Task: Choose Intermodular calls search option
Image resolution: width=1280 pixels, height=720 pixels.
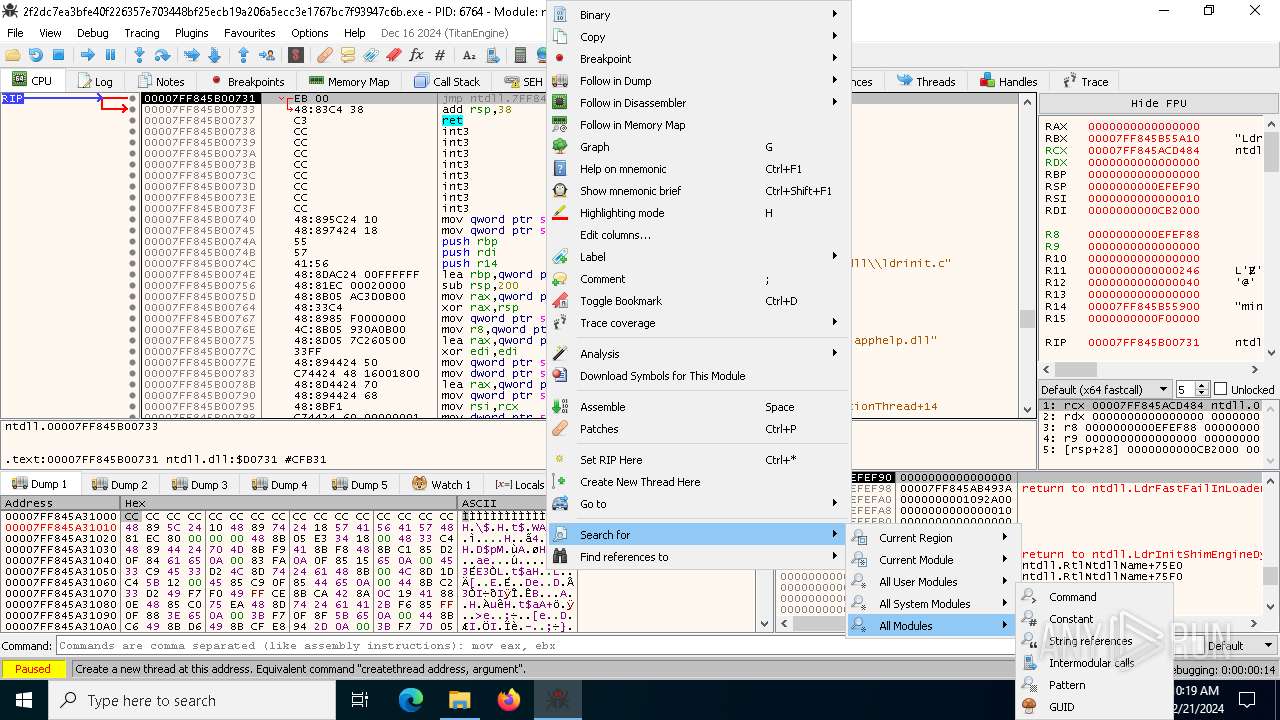Action: pyautogui.click(x=1094, y=663)
